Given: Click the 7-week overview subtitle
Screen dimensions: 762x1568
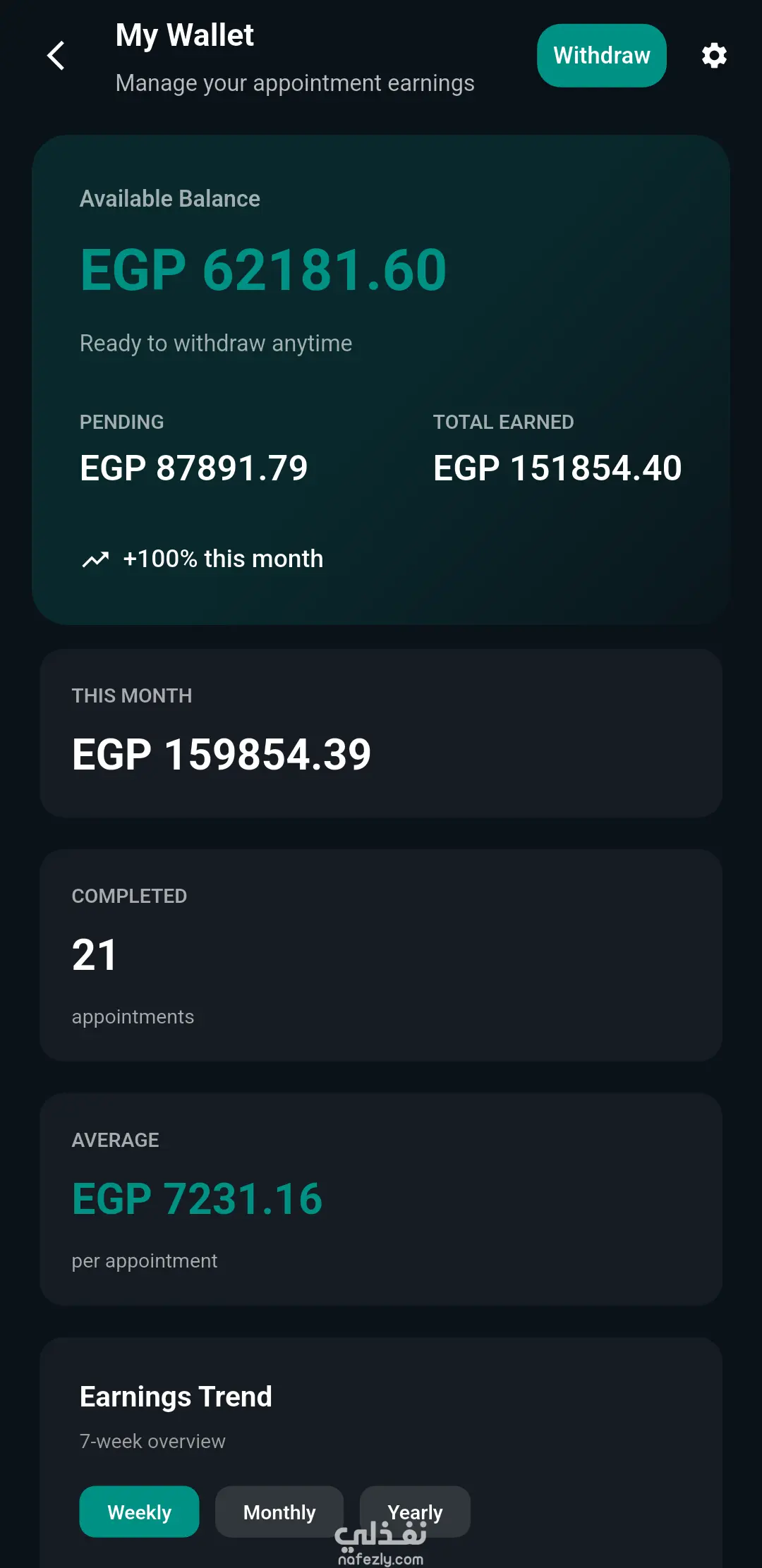Looking at the screenshot, I should pyautogui.click(x=152, y=1441).
